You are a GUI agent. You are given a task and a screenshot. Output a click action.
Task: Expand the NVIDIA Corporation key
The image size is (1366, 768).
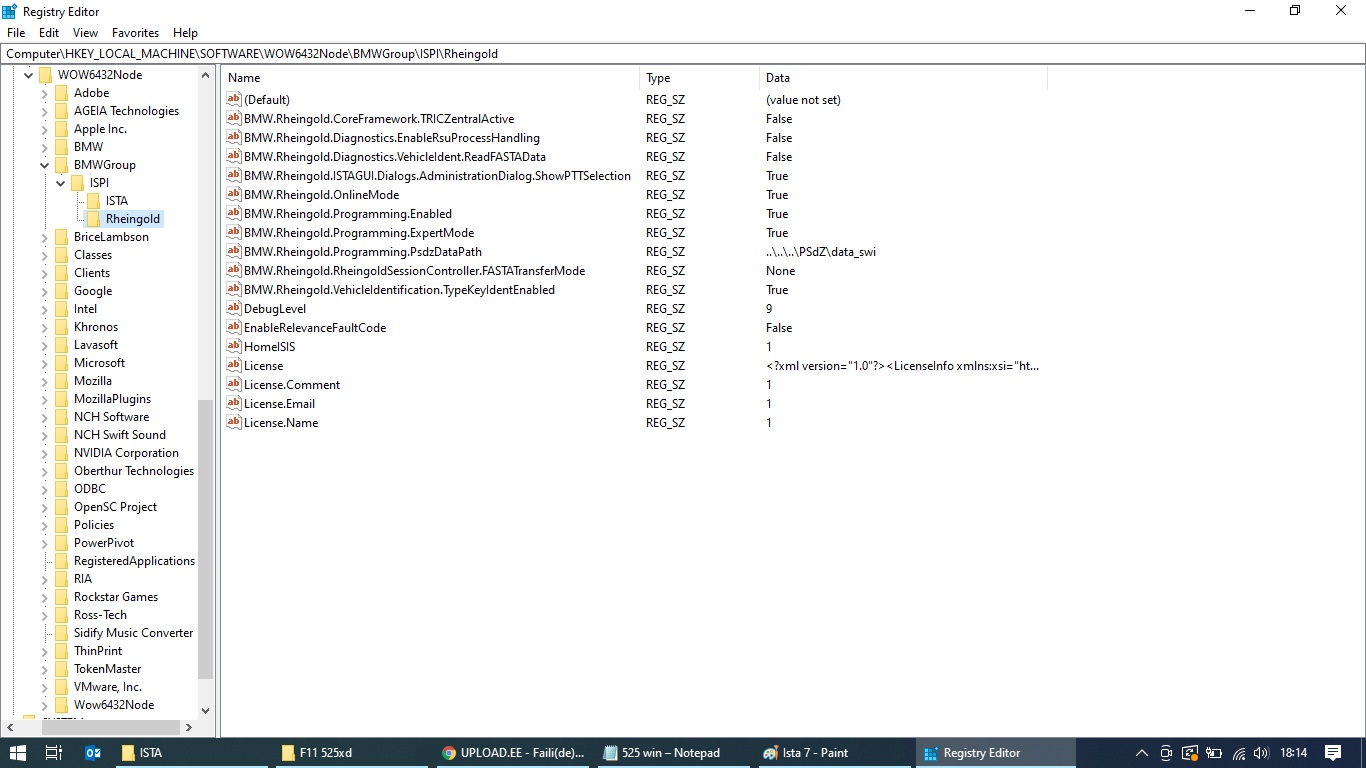click(x=44, y=453)
